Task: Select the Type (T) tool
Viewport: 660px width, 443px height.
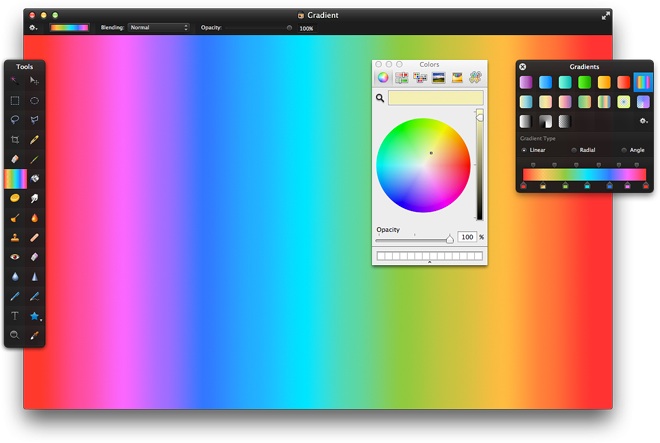Action: coord(15,316)
